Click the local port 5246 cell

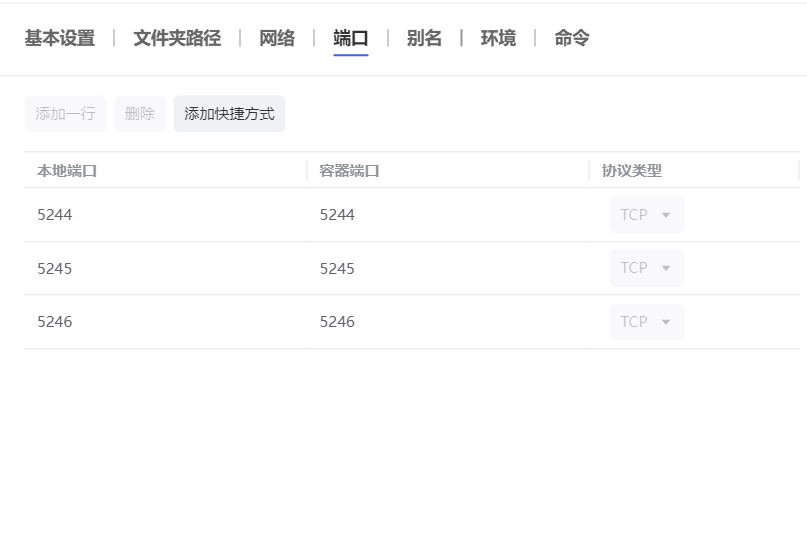point(55,322)
